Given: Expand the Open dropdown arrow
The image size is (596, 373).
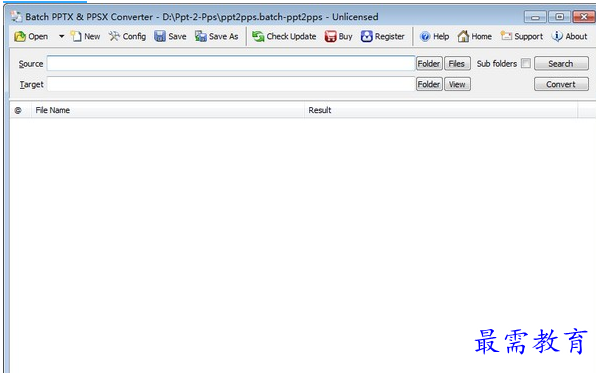Looking at the screenshot, I should (61, 37).
